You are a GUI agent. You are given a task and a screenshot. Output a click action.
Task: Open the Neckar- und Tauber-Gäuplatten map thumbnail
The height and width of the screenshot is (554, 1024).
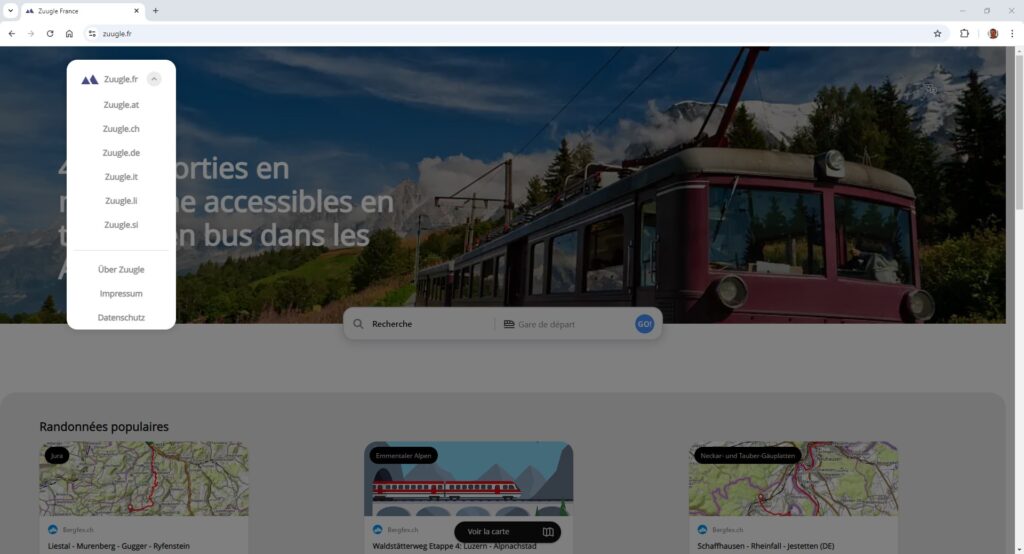pyautogui.click(x=793, y=479)
